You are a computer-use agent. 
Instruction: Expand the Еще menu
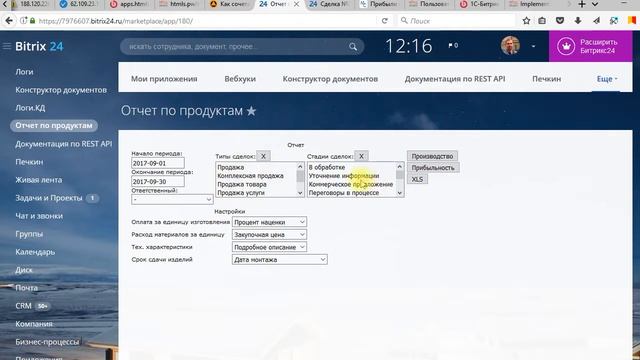(x=607, y=79)
